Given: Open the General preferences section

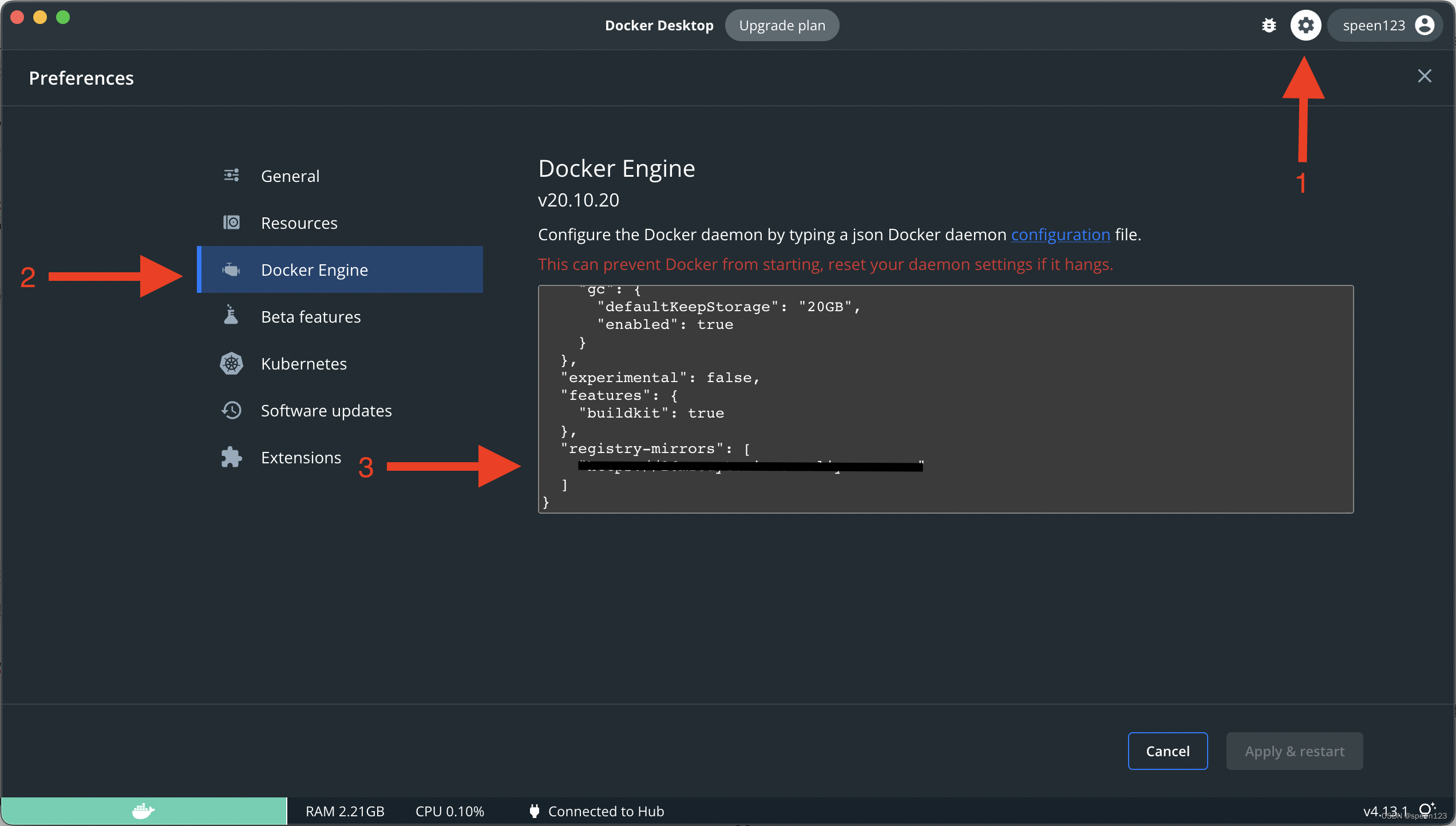Looking at the screenshot, I should (x=340, y=176).
